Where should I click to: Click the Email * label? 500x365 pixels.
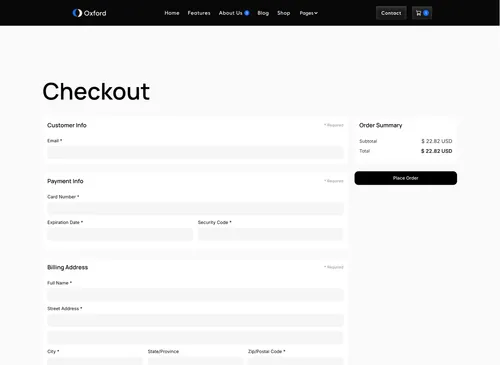click(55, 141)
